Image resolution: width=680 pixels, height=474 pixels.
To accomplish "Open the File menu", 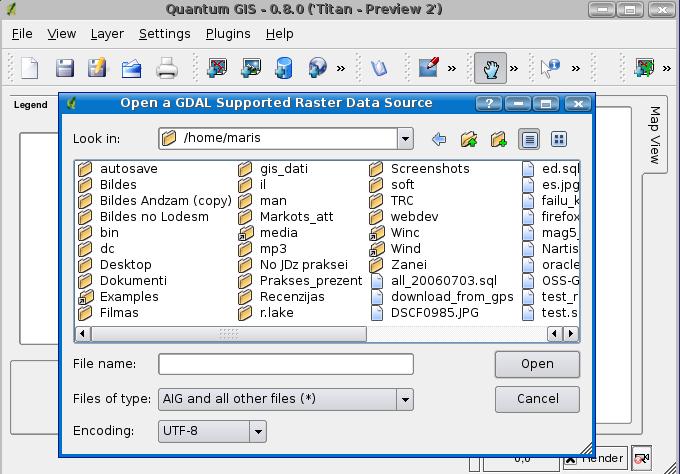I will click(22, 34).
